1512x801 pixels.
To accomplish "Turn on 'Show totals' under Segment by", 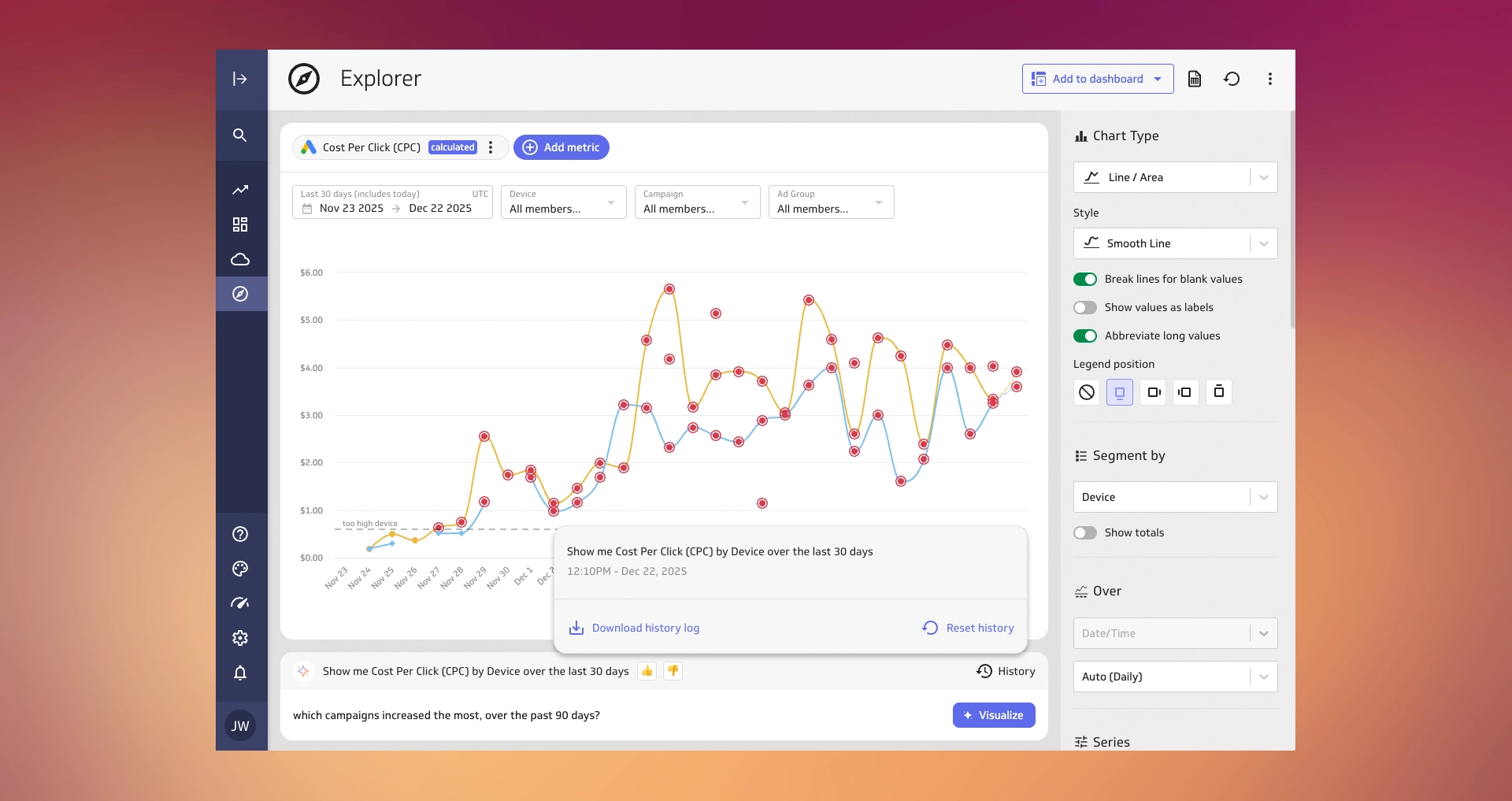I will (1084, 532).
